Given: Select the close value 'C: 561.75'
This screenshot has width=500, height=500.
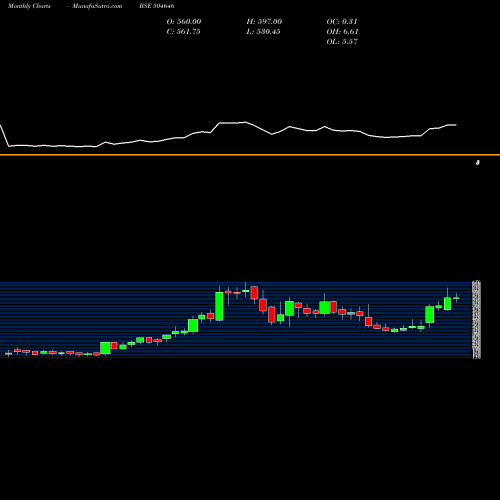Looking at the screenshot, I should [183, 32].
